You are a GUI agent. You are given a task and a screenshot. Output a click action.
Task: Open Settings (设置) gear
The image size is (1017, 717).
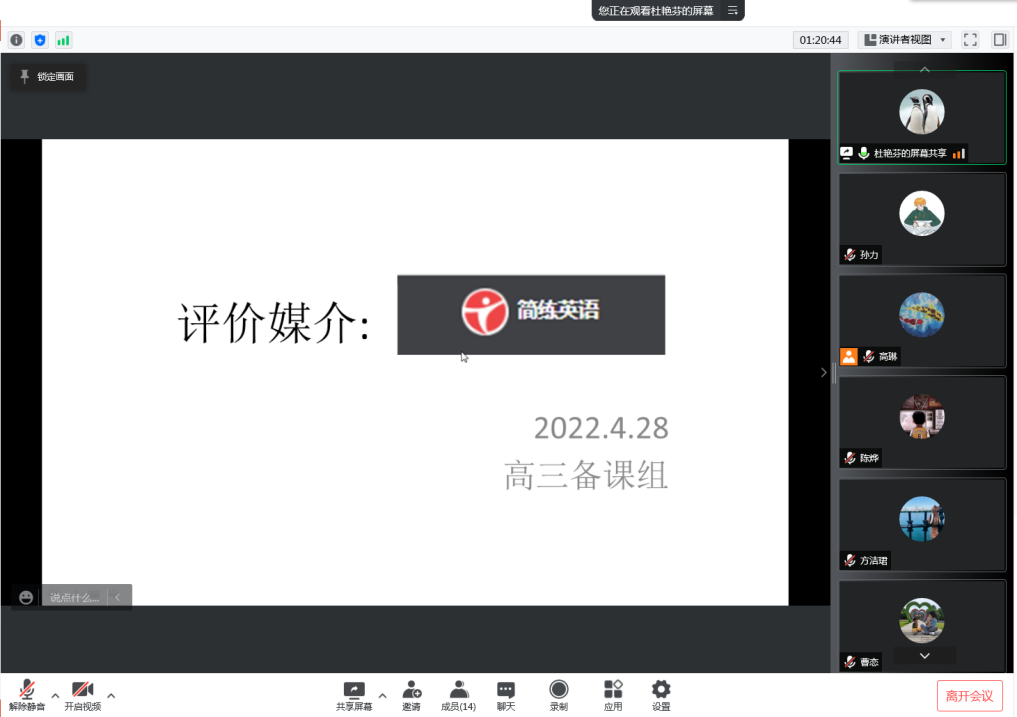point(661,695)
